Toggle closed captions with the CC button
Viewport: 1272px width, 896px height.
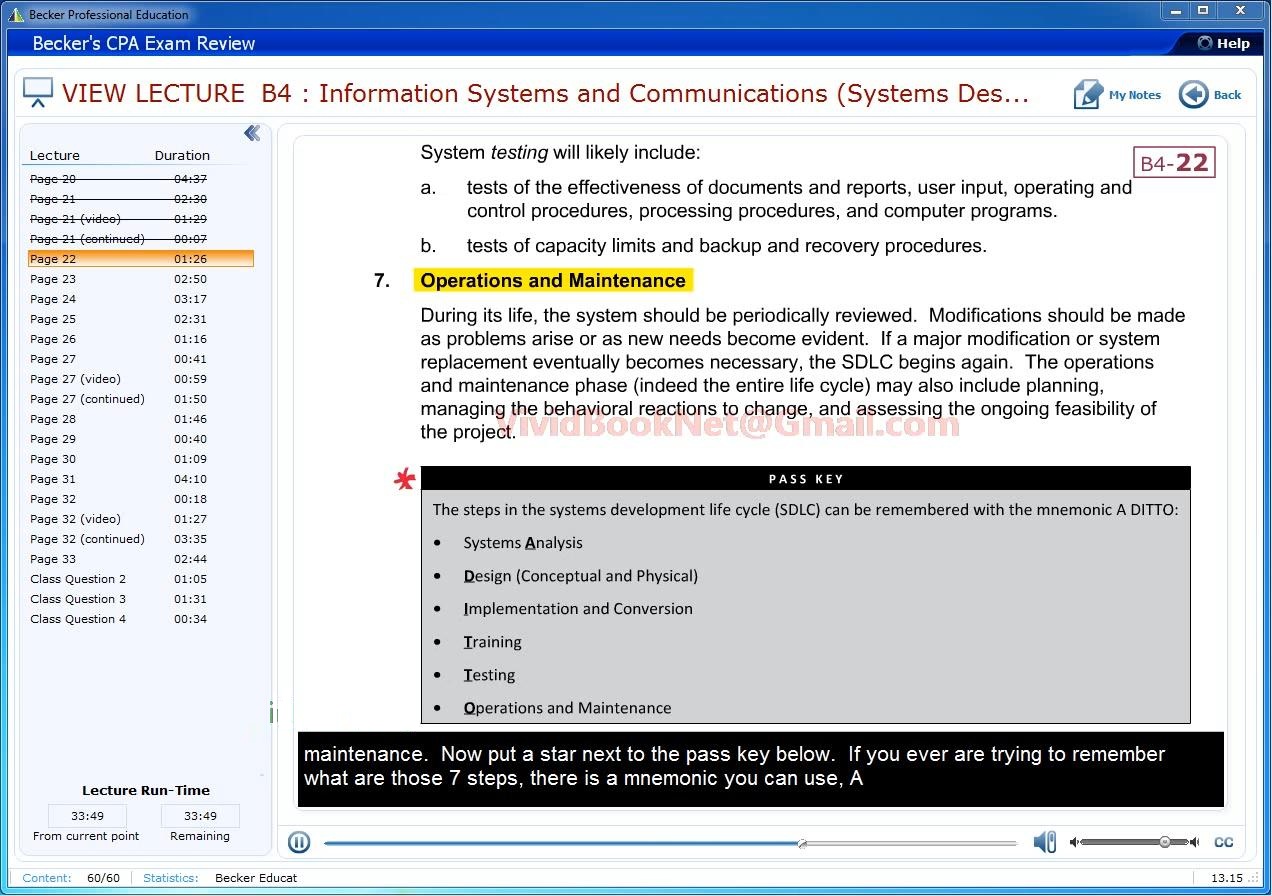pyautogui.click(x=1223, y=842)
